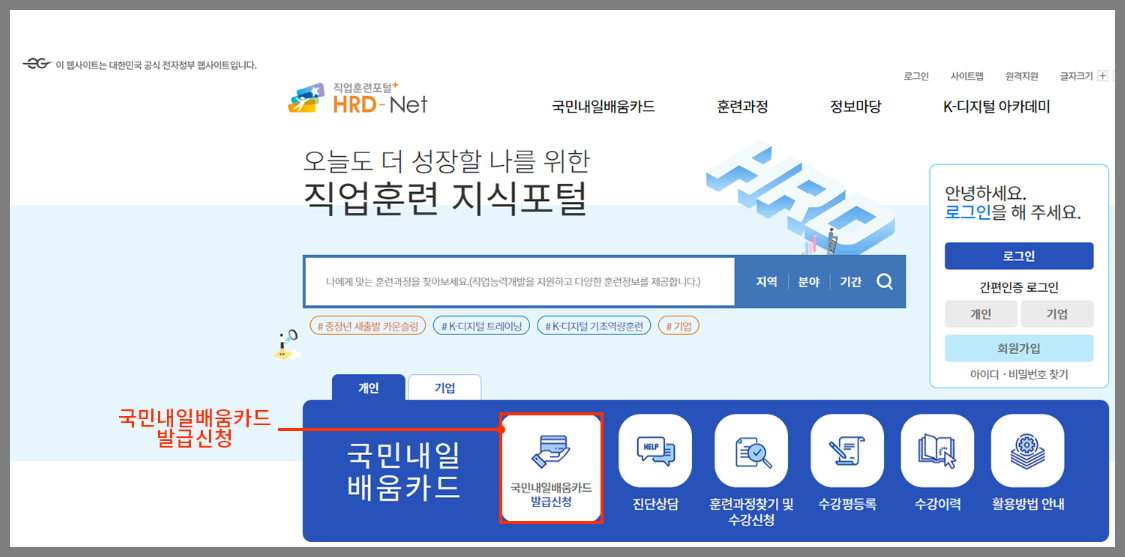Open the 분야 search filter
1125x557 pixels.
coord(809,281)
